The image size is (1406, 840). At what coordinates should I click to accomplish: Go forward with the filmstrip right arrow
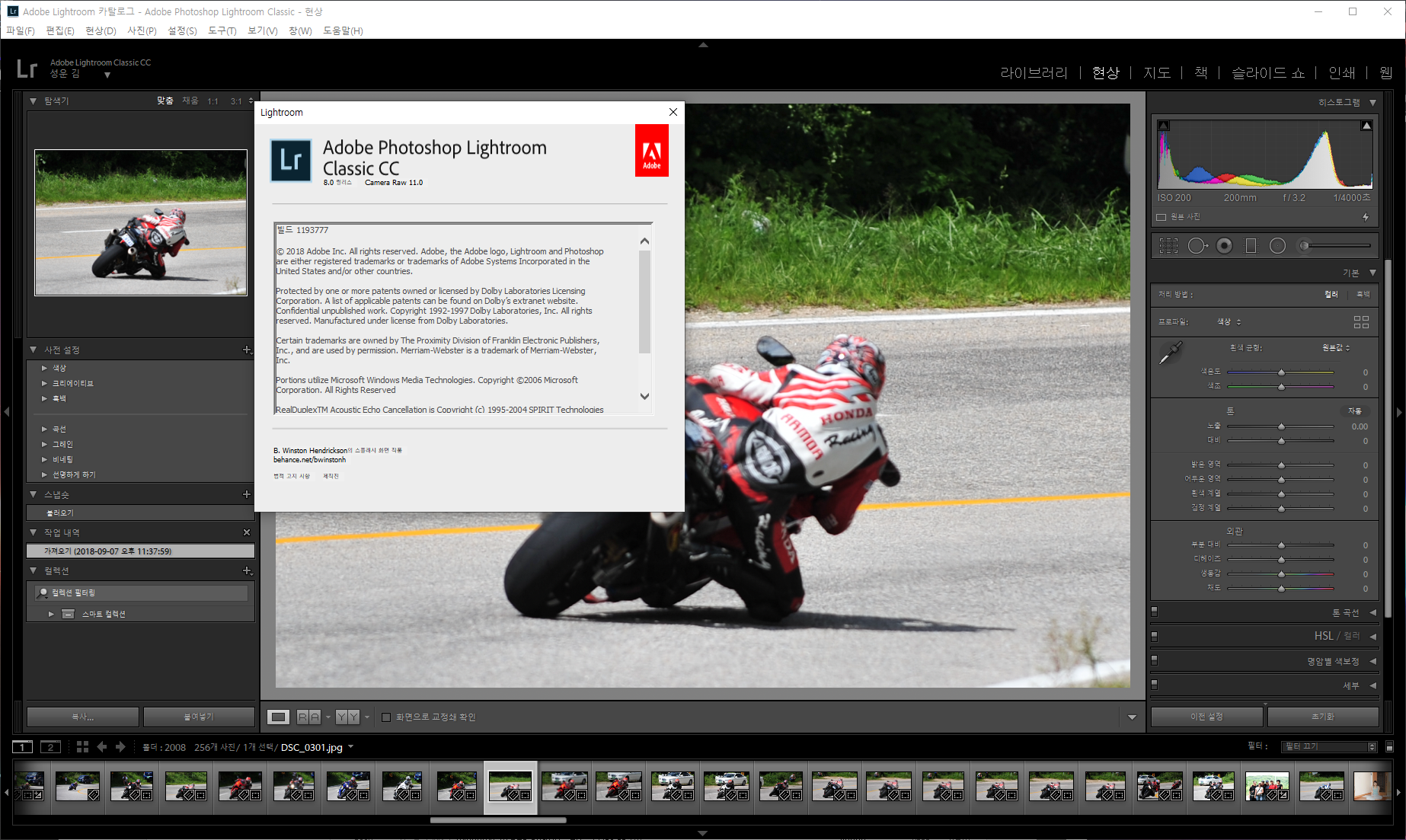pos(120,747)
